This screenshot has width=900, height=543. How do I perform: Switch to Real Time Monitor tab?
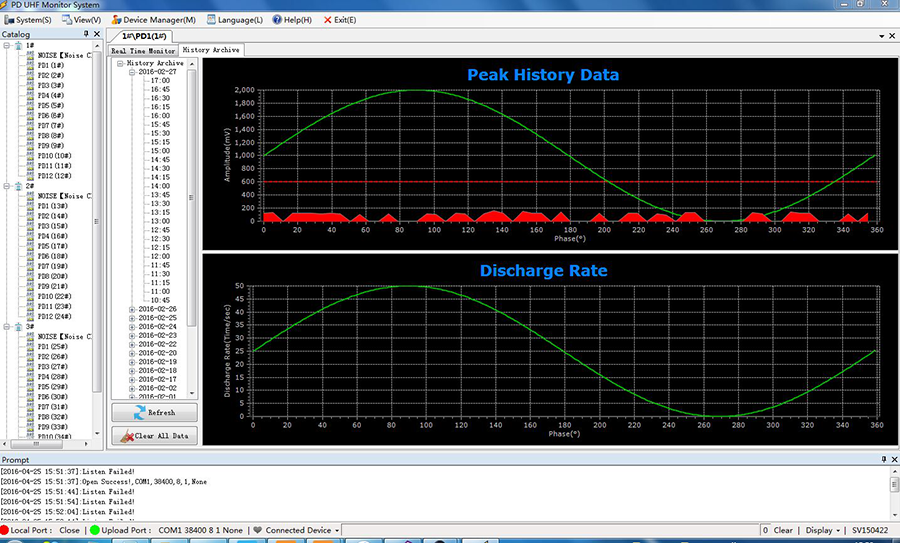143,50
